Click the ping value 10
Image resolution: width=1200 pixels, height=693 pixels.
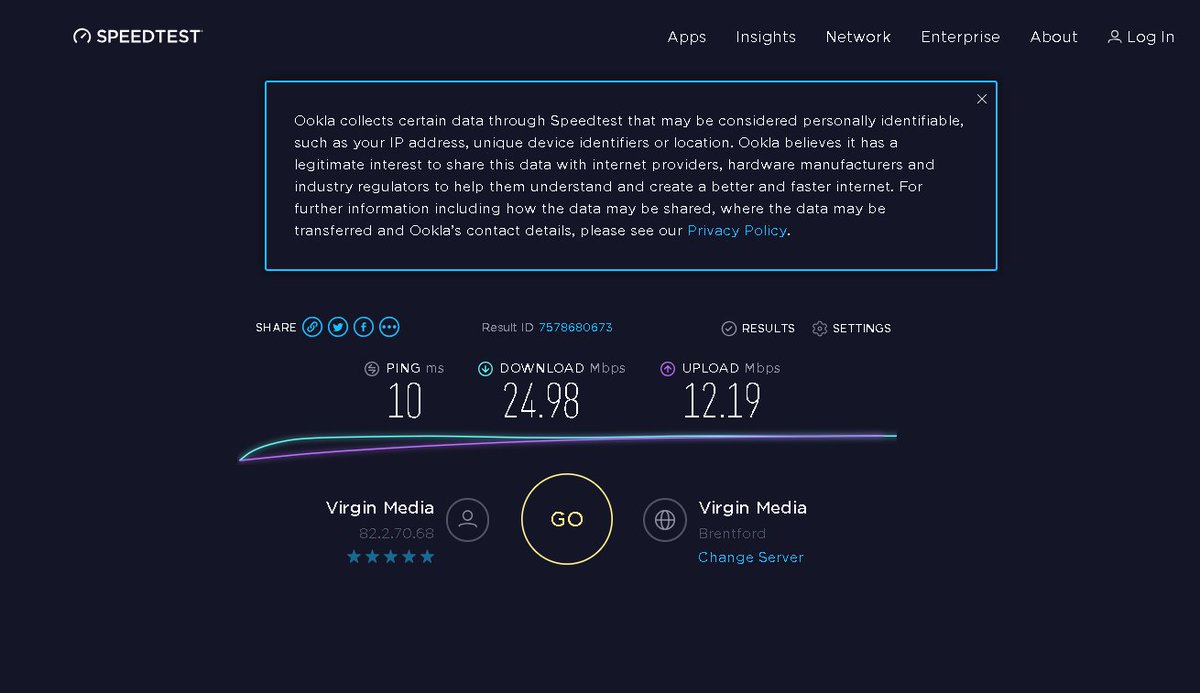pyautogui.click(x=405, y=401)
